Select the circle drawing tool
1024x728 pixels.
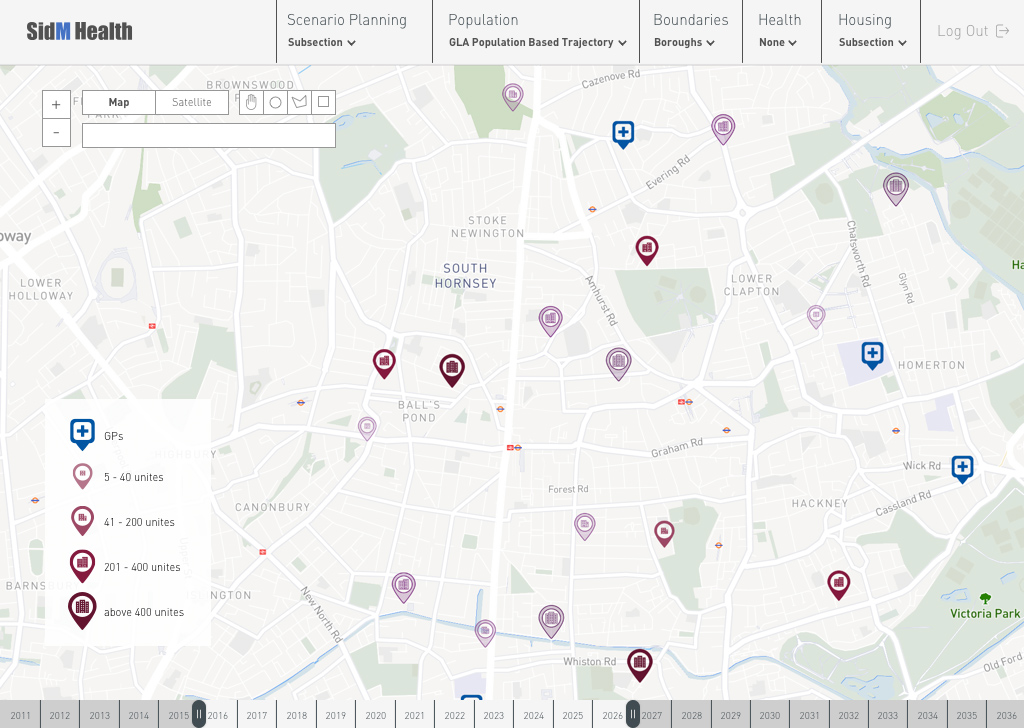tap(276, 102)
